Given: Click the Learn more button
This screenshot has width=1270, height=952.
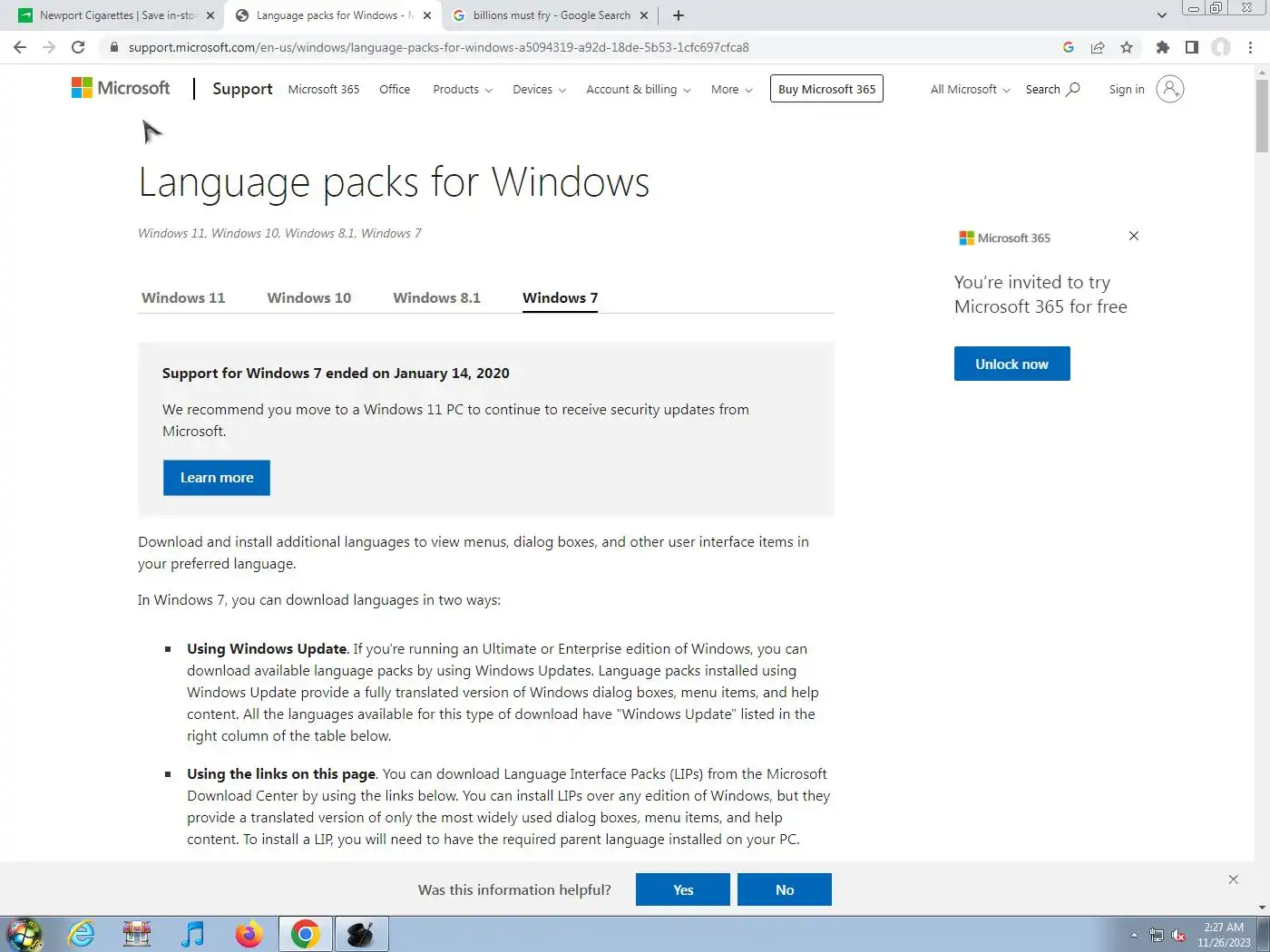Looking at the screenshot, I should (x=217, y=478).
